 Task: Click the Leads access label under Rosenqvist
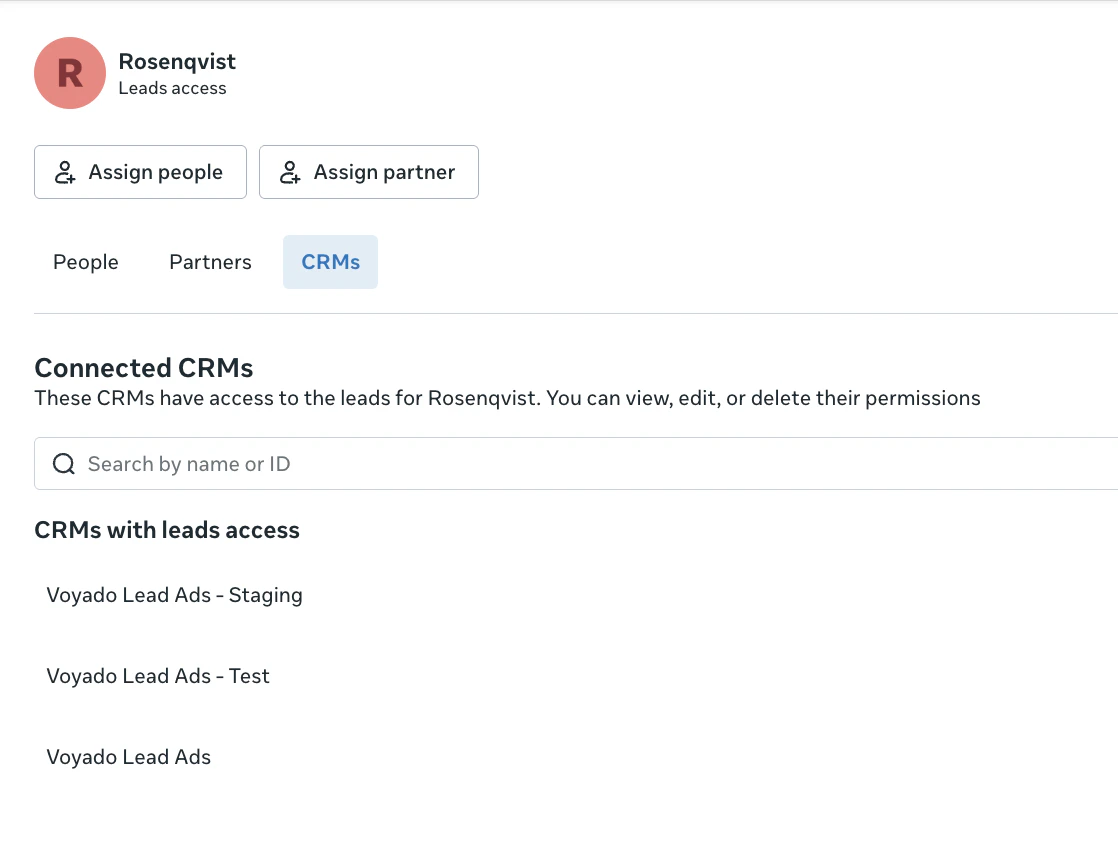pyautogui.click(x=172, y=88)
